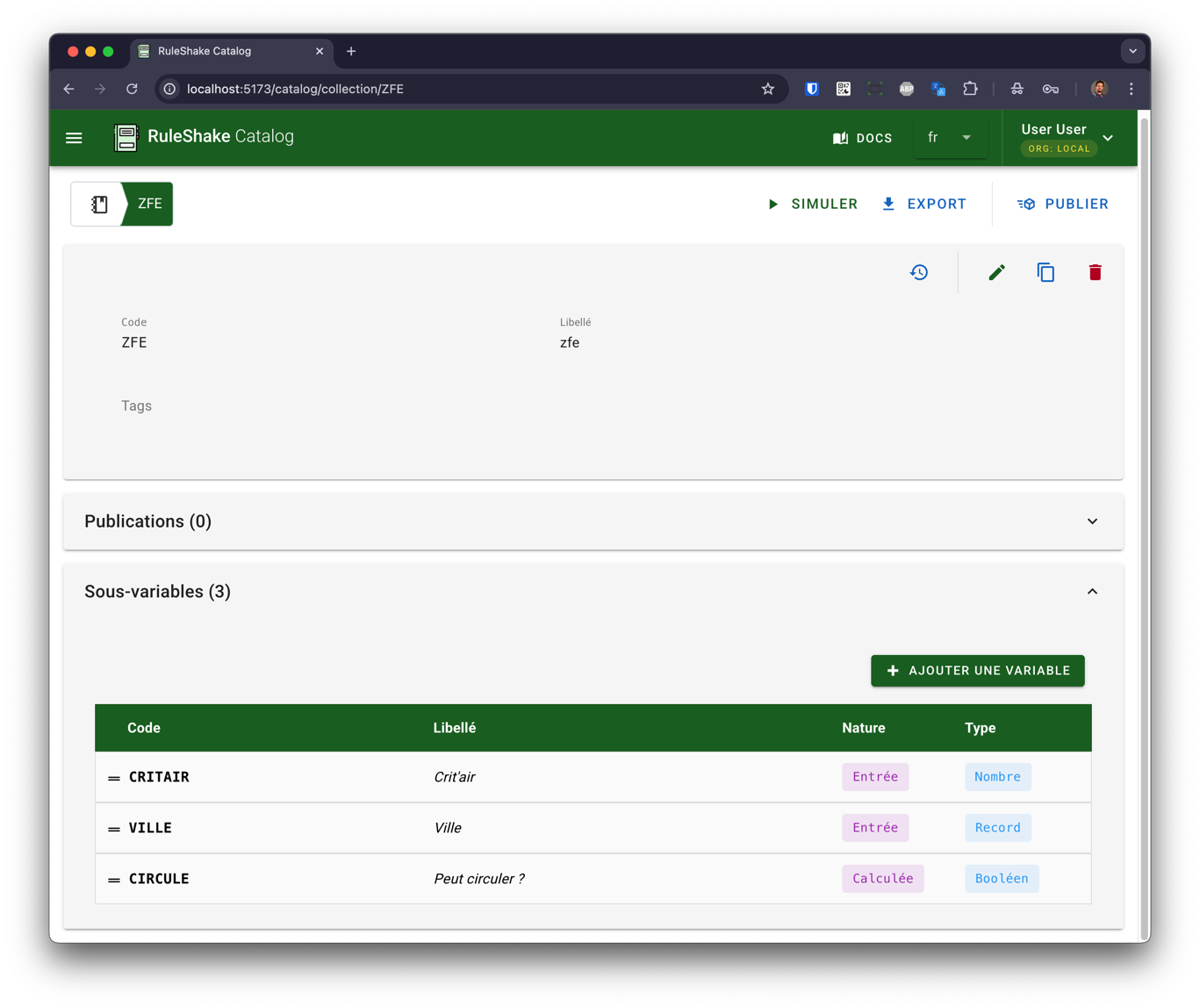The width and height of the screenshot is (1200, 1008).
Task: Click the Publier button
Action: pos(1062,204)
